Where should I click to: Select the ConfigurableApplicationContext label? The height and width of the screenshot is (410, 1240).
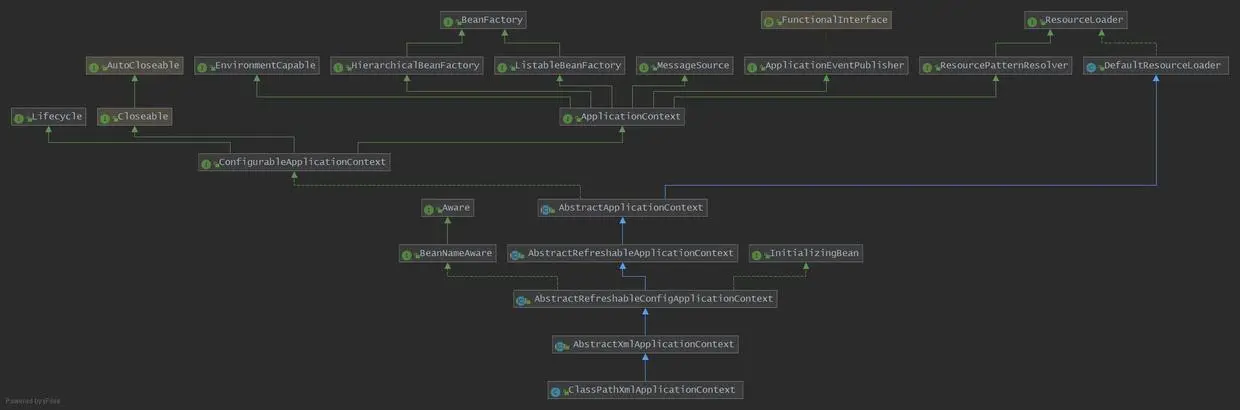(301, 162)
